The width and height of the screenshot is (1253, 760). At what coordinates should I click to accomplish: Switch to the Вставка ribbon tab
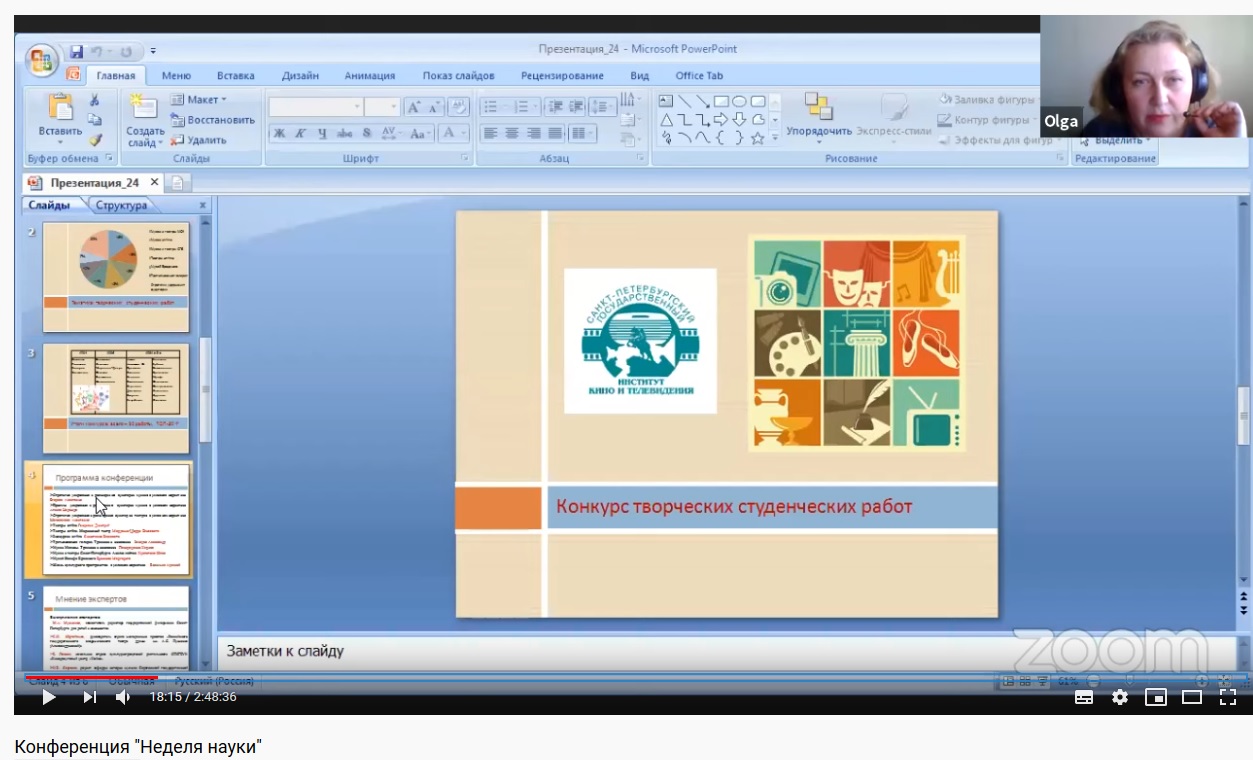[x=235, y=76]
